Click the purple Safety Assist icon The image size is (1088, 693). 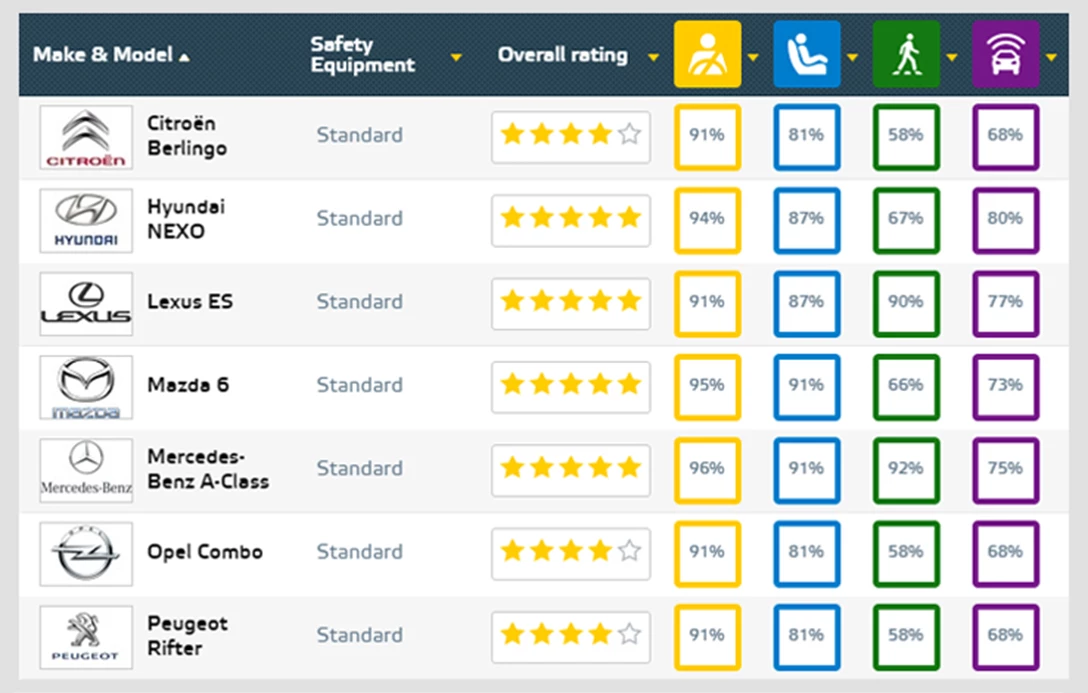coord(1005,55)
